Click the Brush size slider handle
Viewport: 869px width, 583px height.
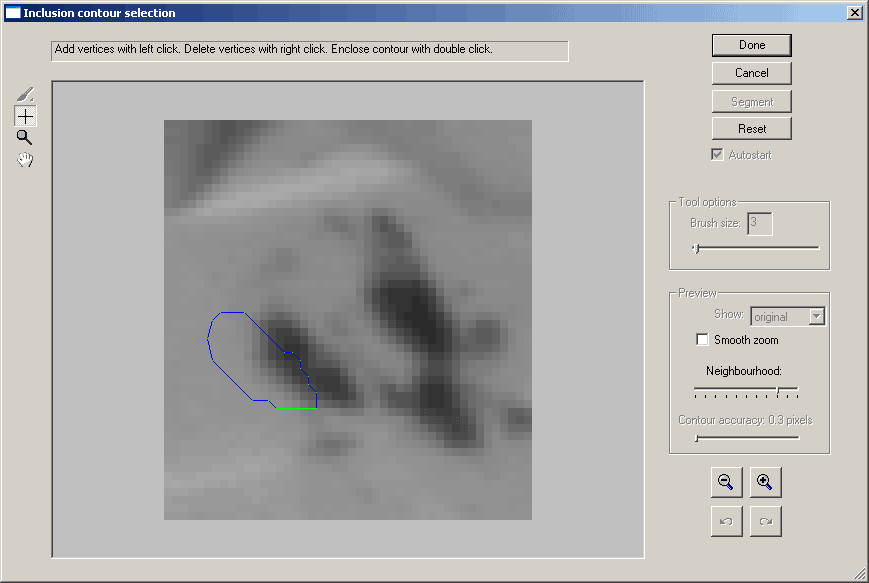click(x=696, y=248)
